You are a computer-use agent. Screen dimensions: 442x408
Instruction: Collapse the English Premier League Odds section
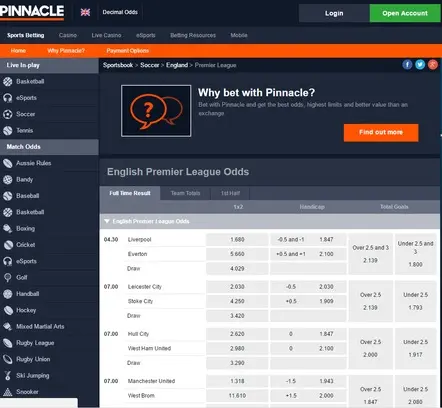coord(107,221)
